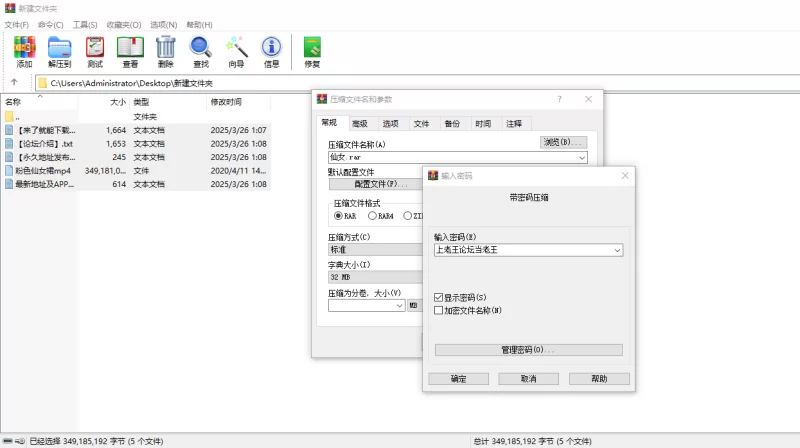Click the 信息 (Info) toolbar icon
Screen dimensions: 800x448
pyautogui.click(x=271, y=52)
